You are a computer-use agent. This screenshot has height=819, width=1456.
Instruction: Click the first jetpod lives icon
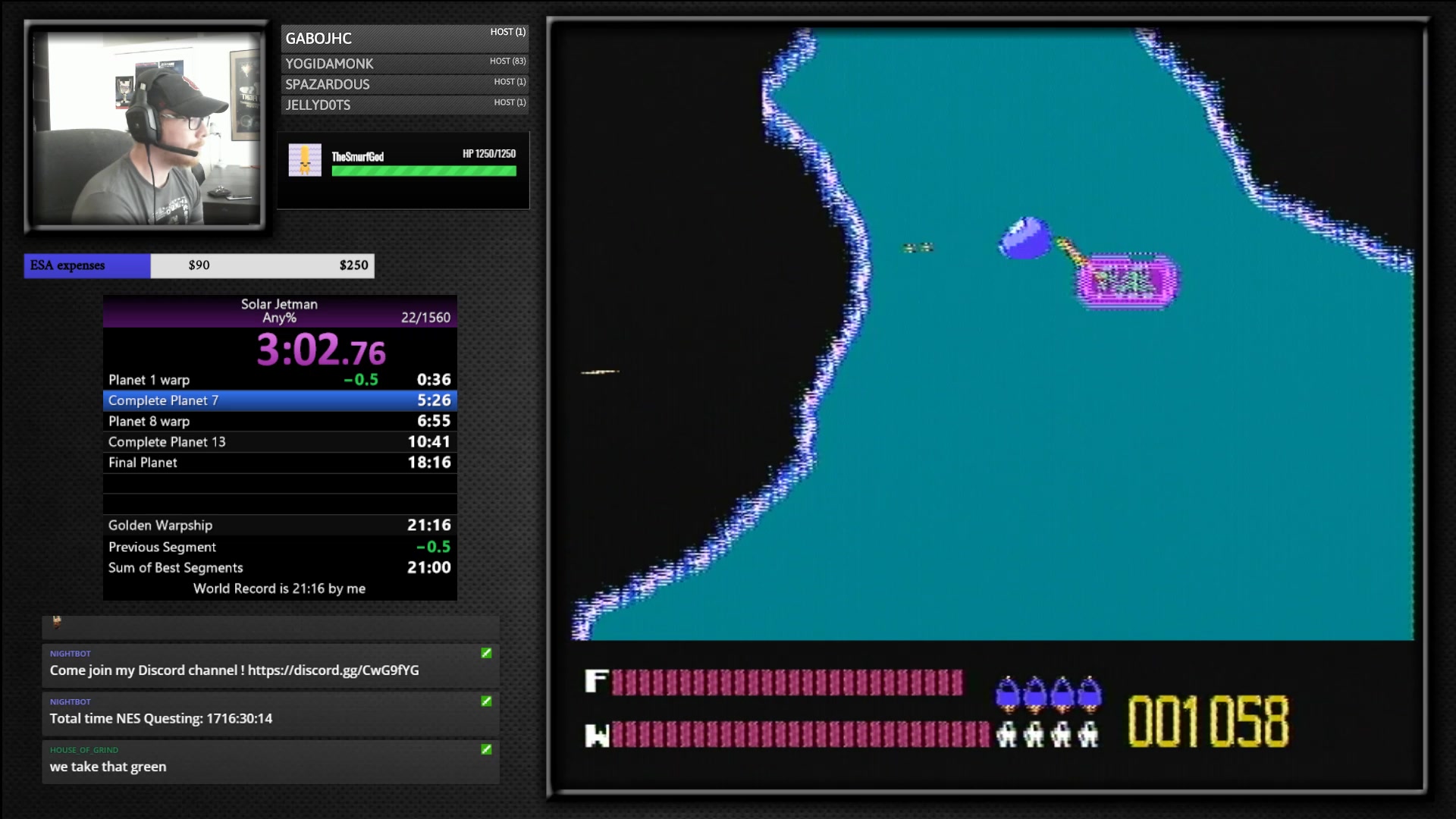(1008, 694)
